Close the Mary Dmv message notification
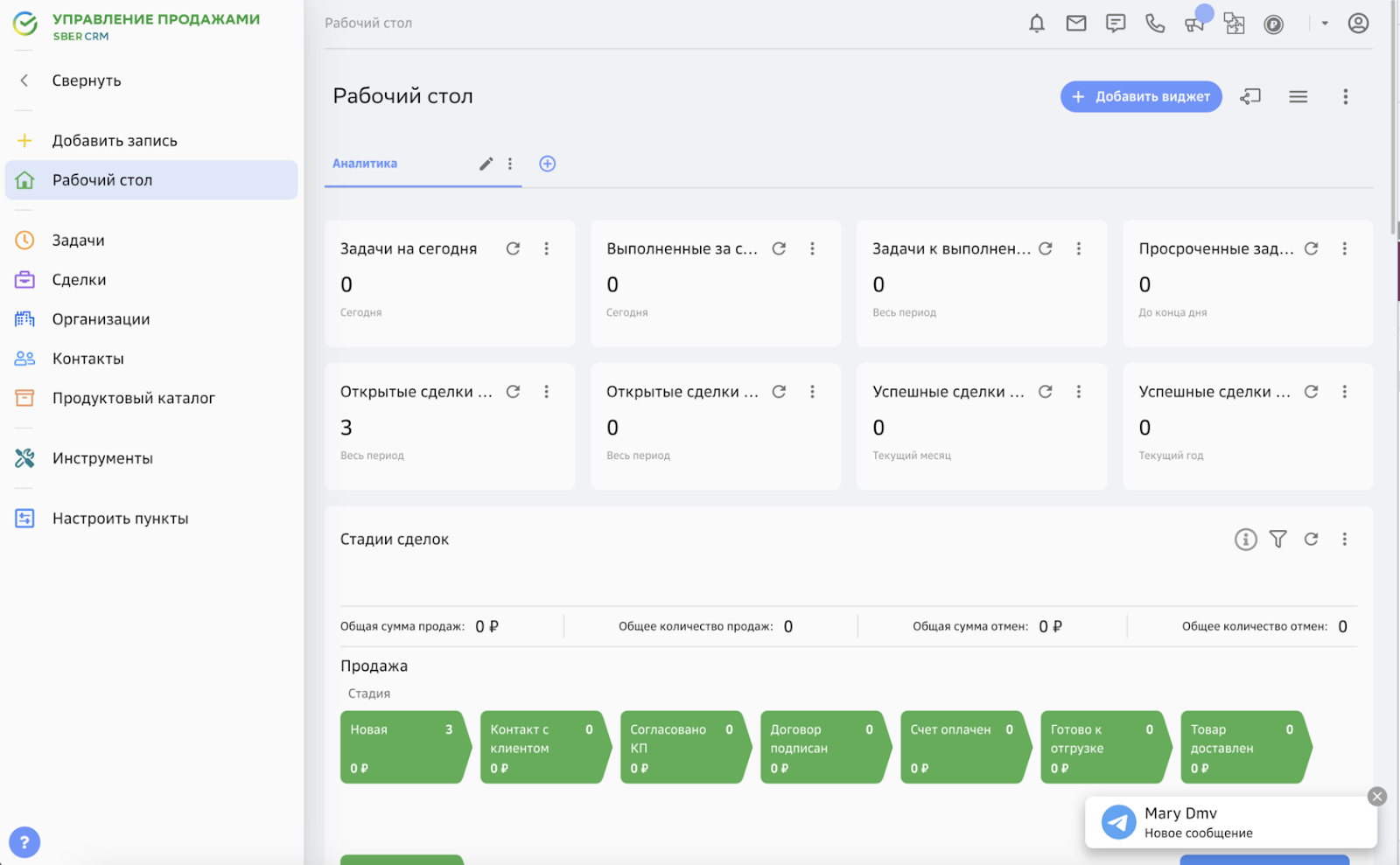 click(x=1376, y=796)
